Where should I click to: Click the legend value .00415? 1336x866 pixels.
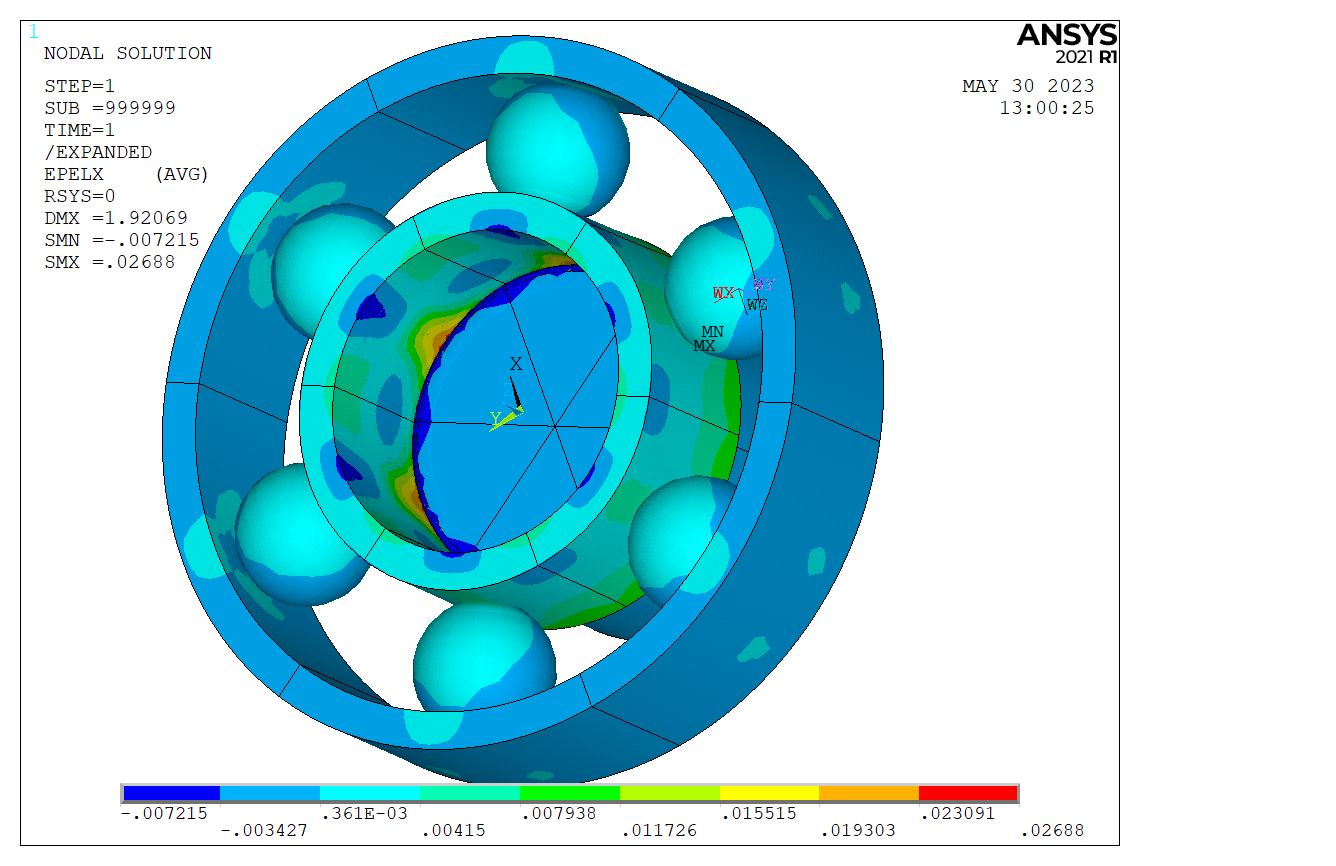click(453, 831)
